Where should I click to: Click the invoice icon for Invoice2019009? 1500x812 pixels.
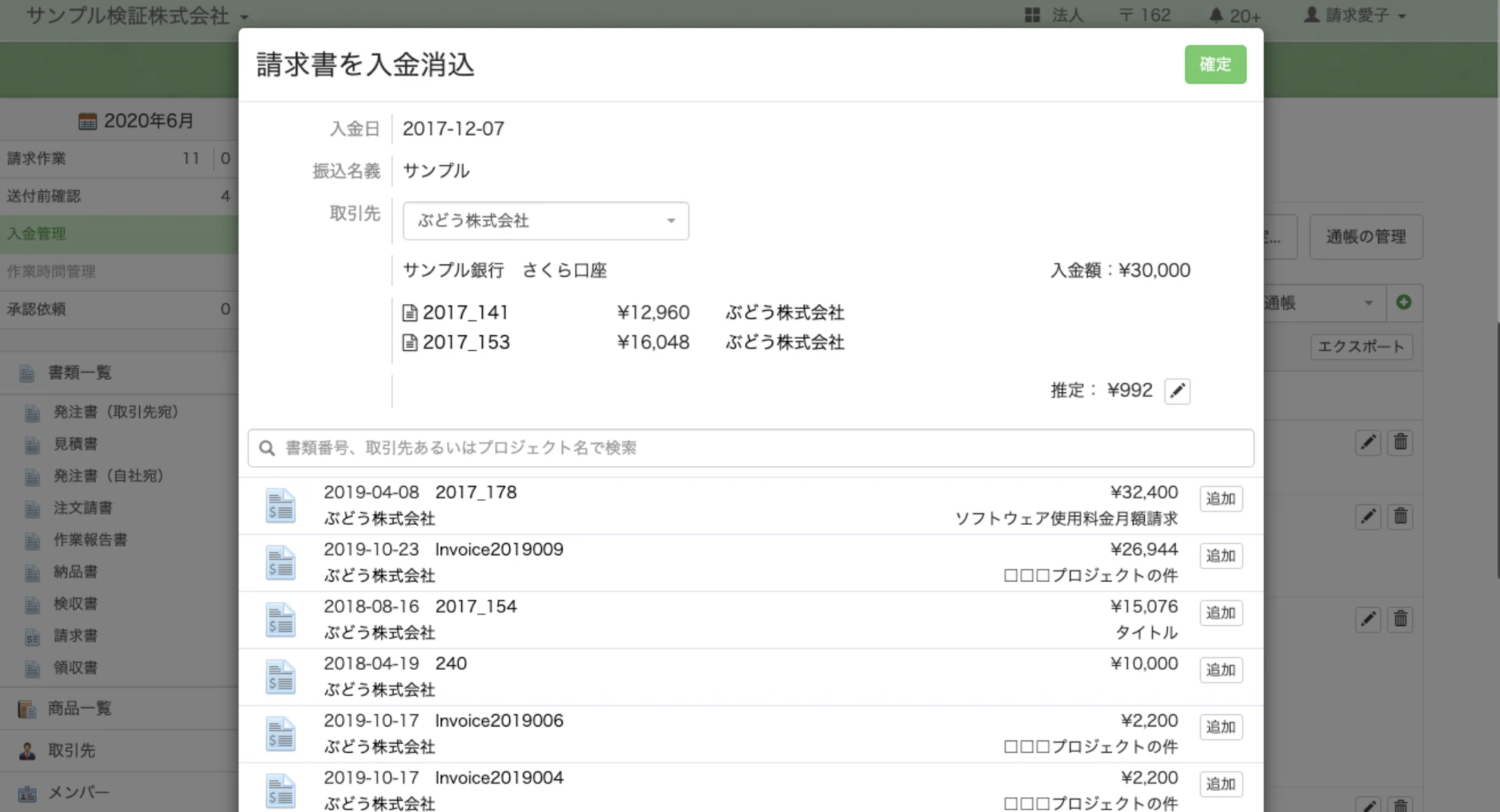[x=280, y=563]
